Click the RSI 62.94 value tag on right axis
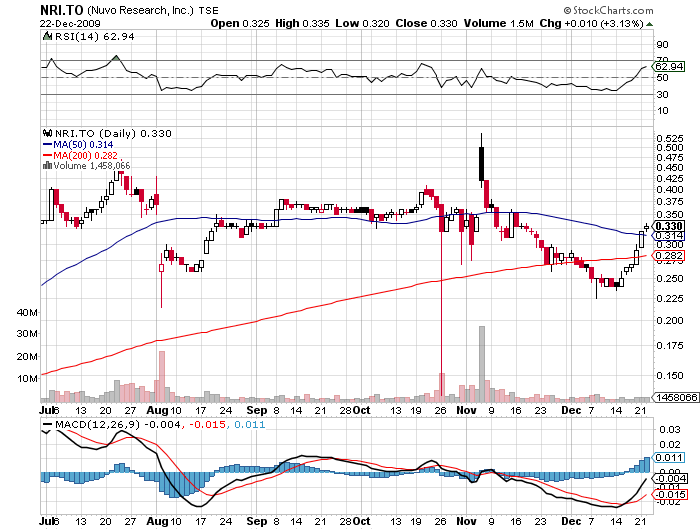The image size is (700, 530). tap(668, 67)
